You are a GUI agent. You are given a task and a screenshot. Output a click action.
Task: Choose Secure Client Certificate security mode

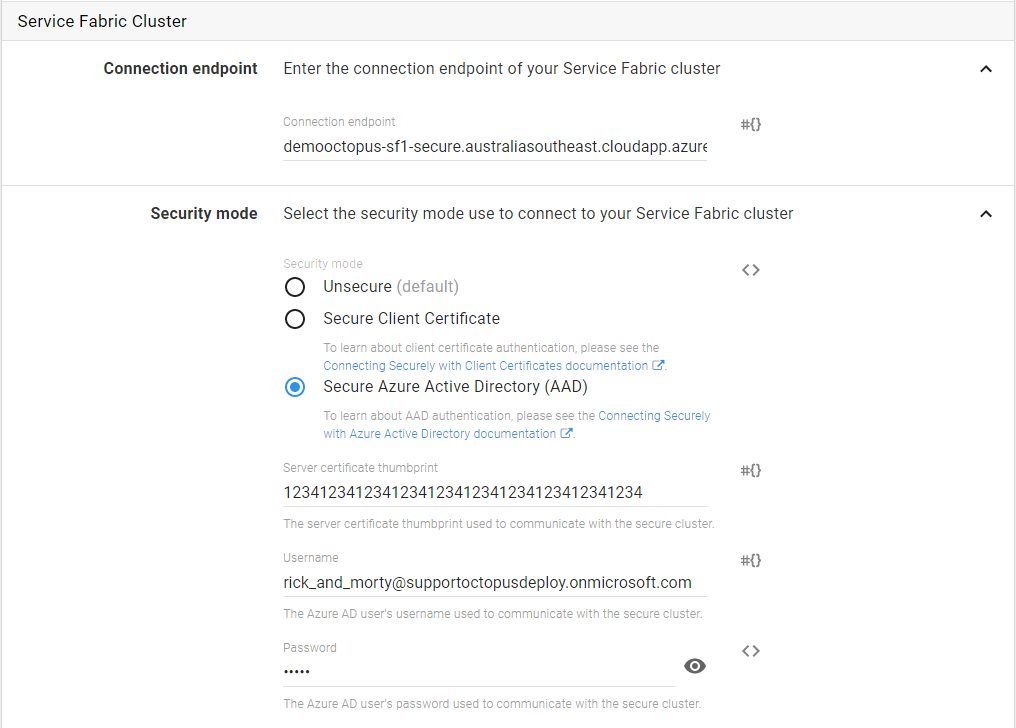click(295, 319)
